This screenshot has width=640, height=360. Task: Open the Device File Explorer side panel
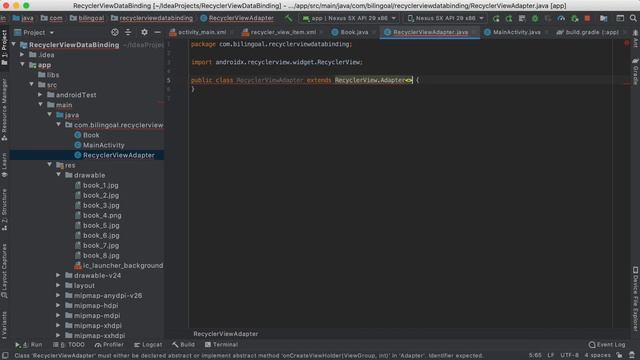click(x=636, y=298)
